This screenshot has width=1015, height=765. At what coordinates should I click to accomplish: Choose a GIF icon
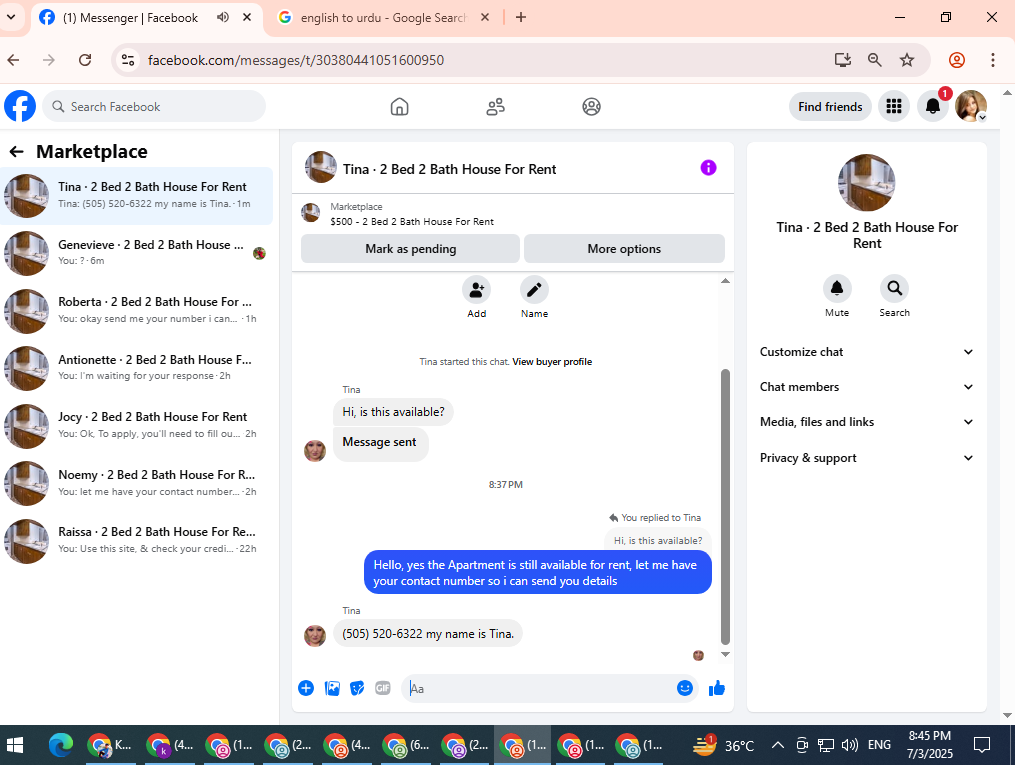383,688
